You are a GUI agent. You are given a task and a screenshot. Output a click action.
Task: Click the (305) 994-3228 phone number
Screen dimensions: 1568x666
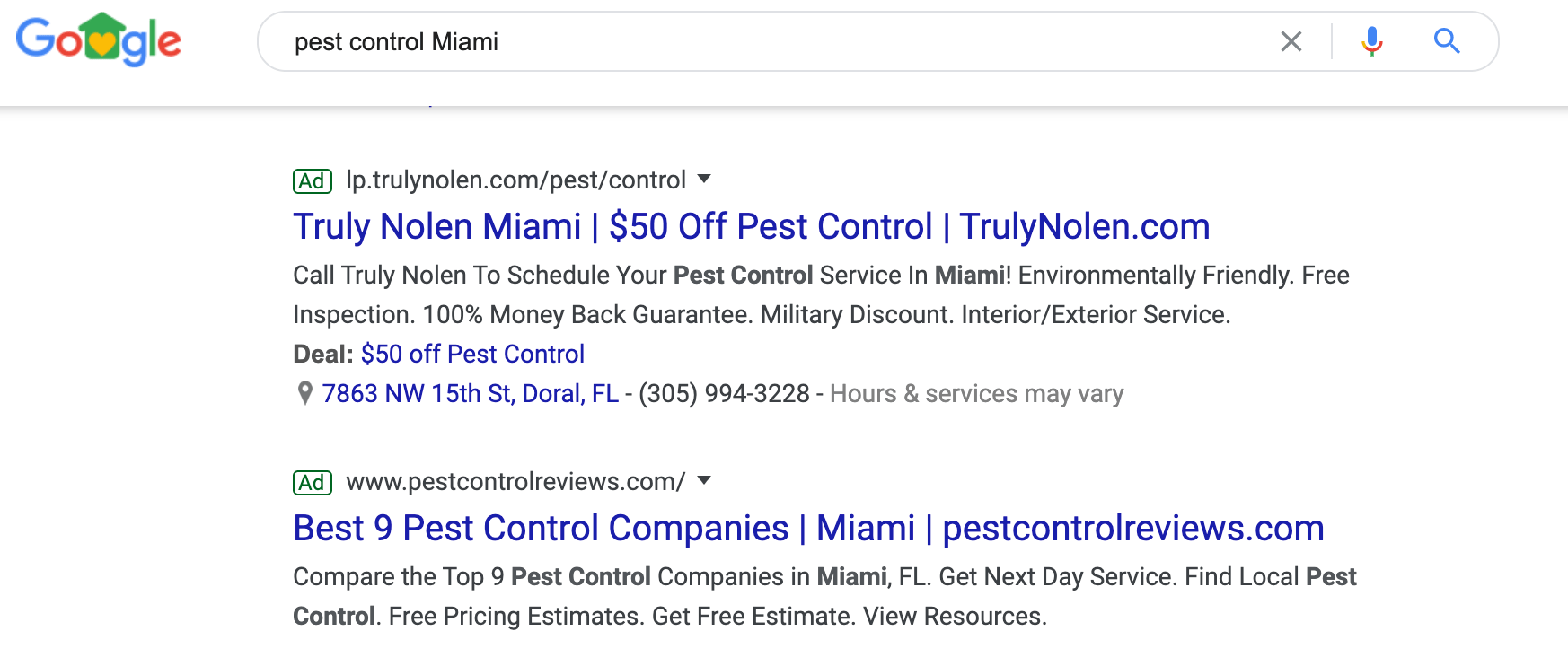tap(724, 393)
